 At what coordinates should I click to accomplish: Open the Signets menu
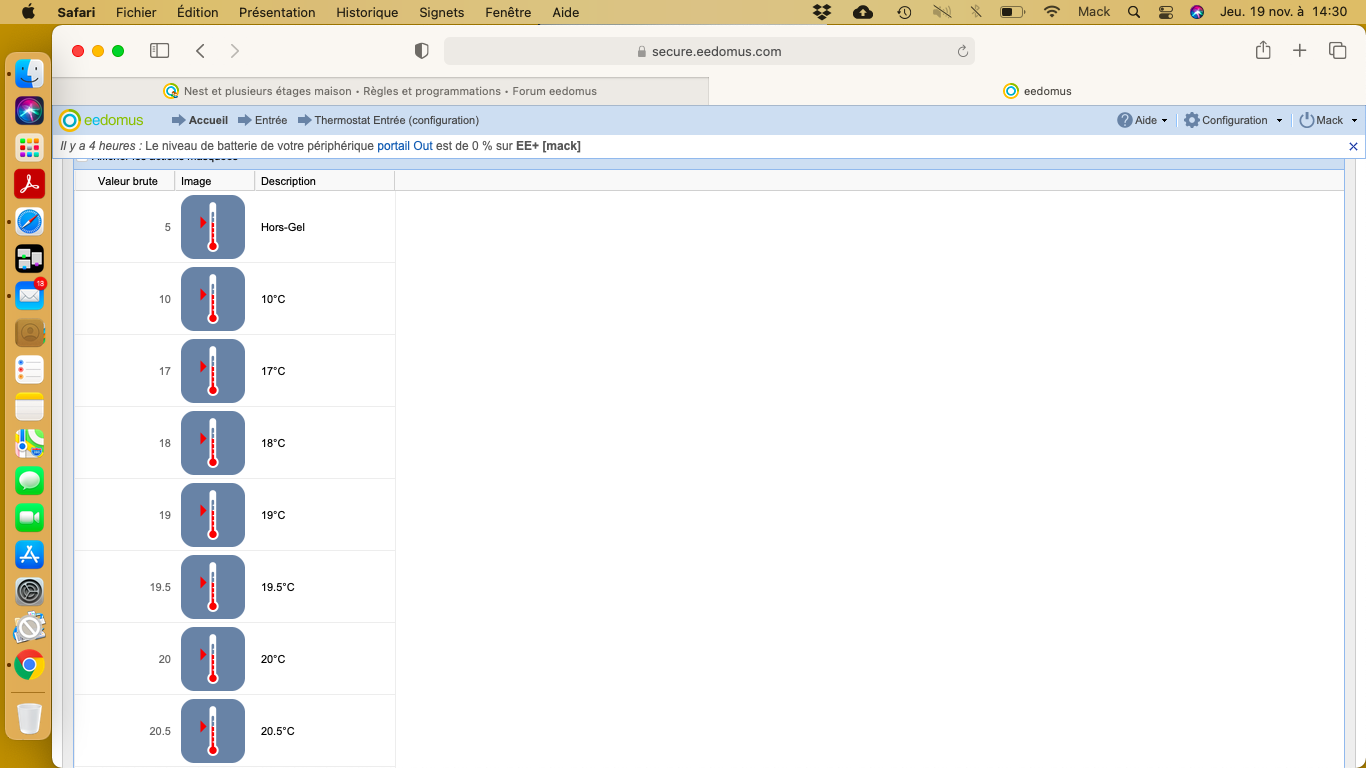point(441,12)
